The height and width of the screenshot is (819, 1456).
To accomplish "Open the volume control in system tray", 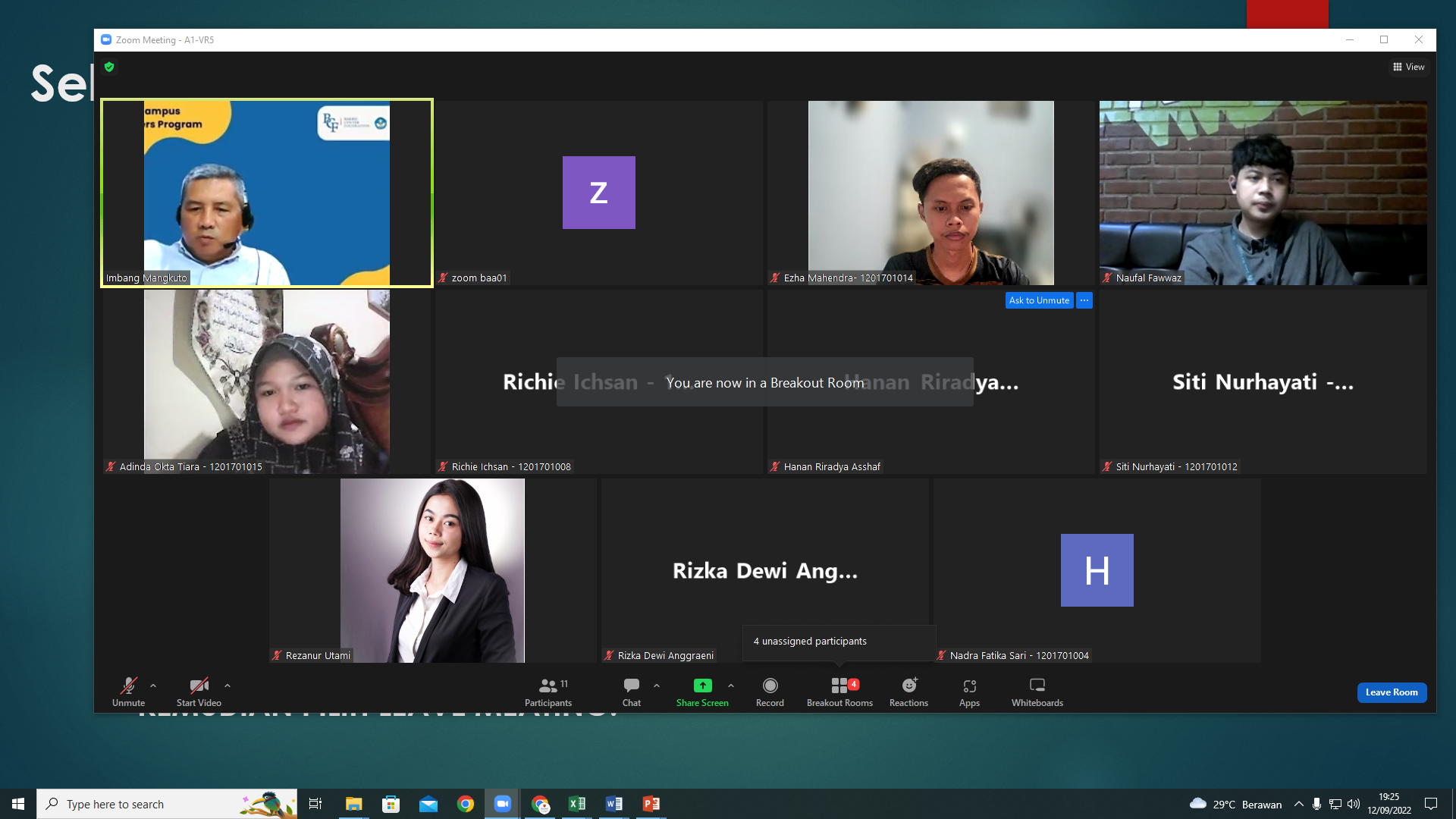I will tap(1354, 804).
